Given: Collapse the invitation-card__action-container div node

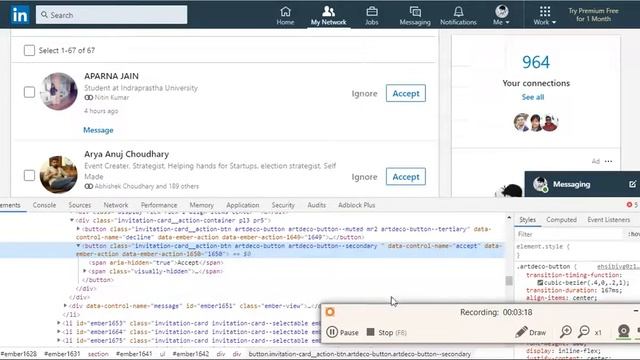Looking at the screenshot, I should (x=72, y=220).
